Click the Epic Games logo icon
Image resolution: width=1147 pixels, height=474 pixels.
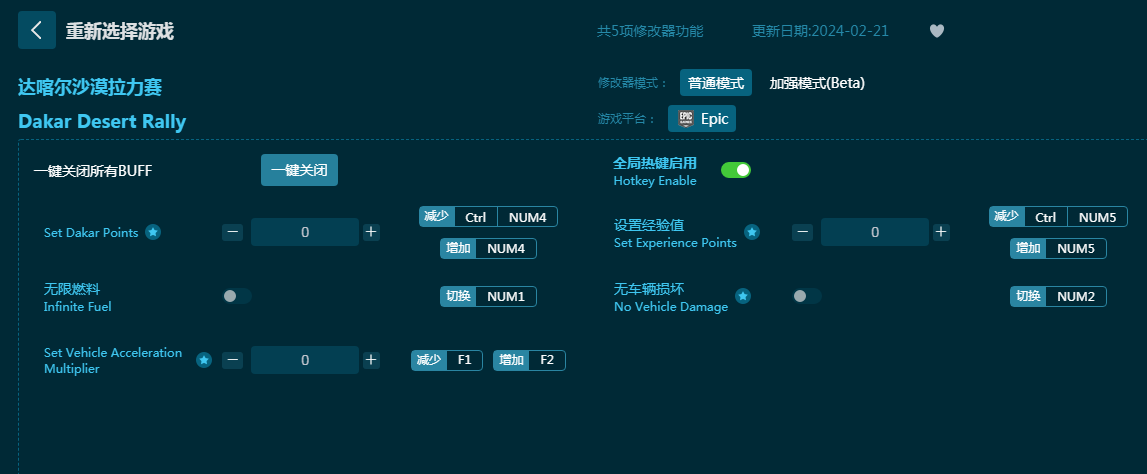pos(685,118)
